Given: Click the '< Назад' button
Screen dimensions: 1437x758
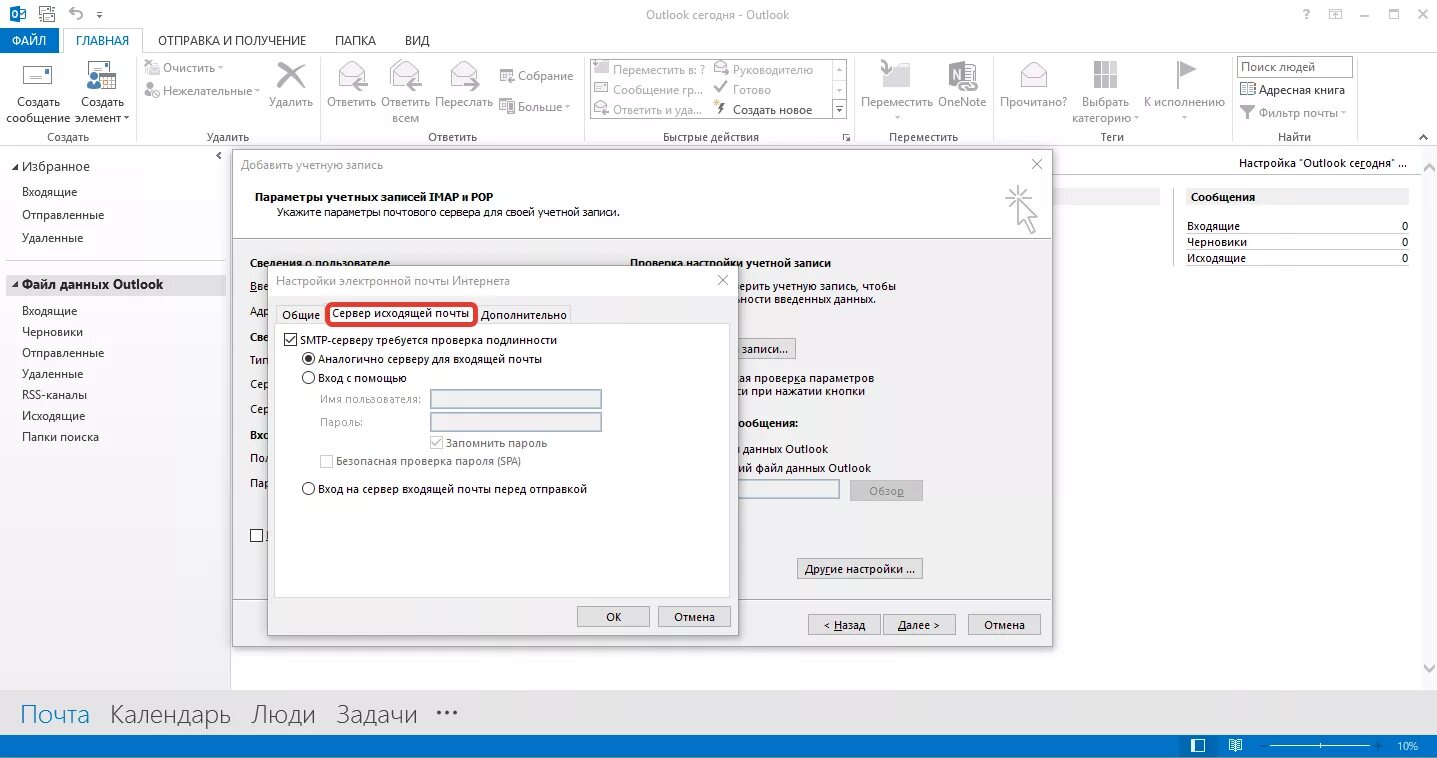Looking at the screenshot, I should [x=844, y=625].
